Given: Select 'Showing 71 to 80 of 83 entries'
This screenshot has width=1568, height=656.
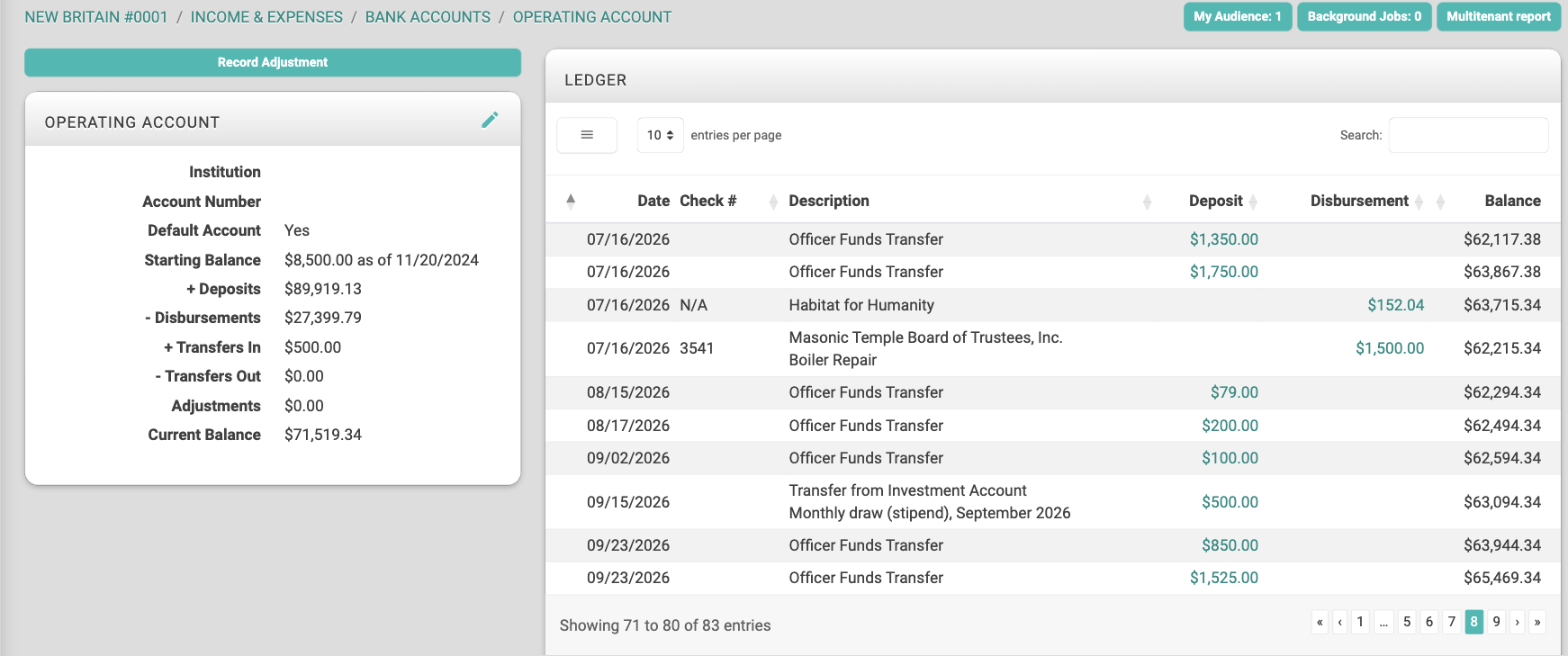Looking at the screenshot, I should point(665,626).
